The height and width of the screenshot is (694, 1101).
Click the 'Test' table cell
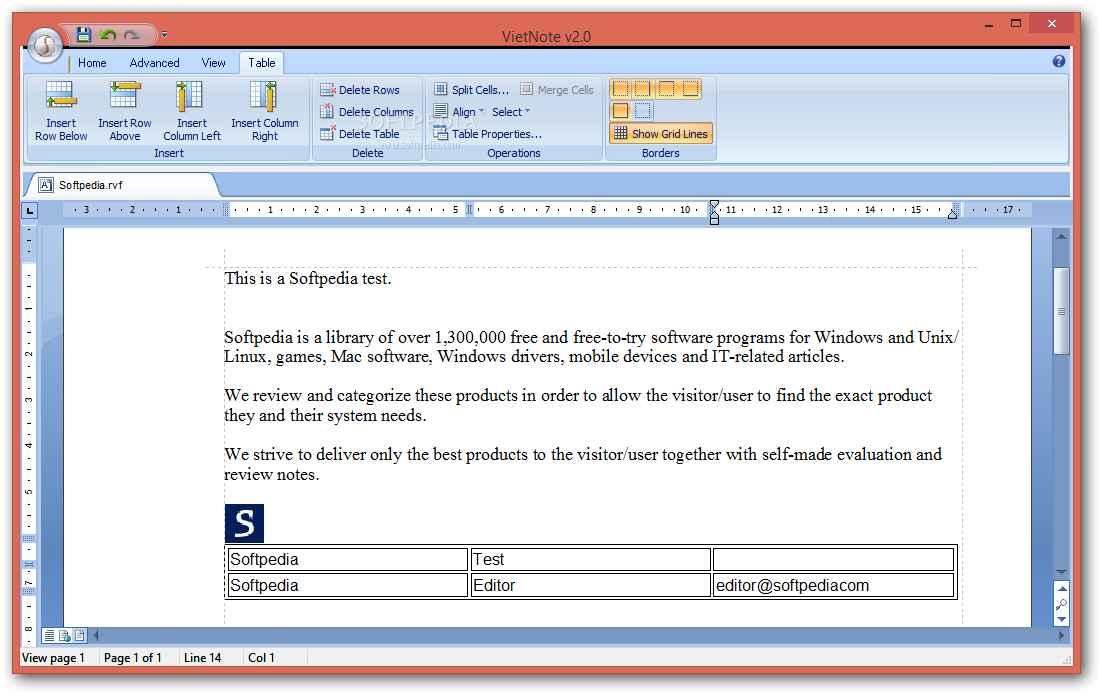[591, 560]
